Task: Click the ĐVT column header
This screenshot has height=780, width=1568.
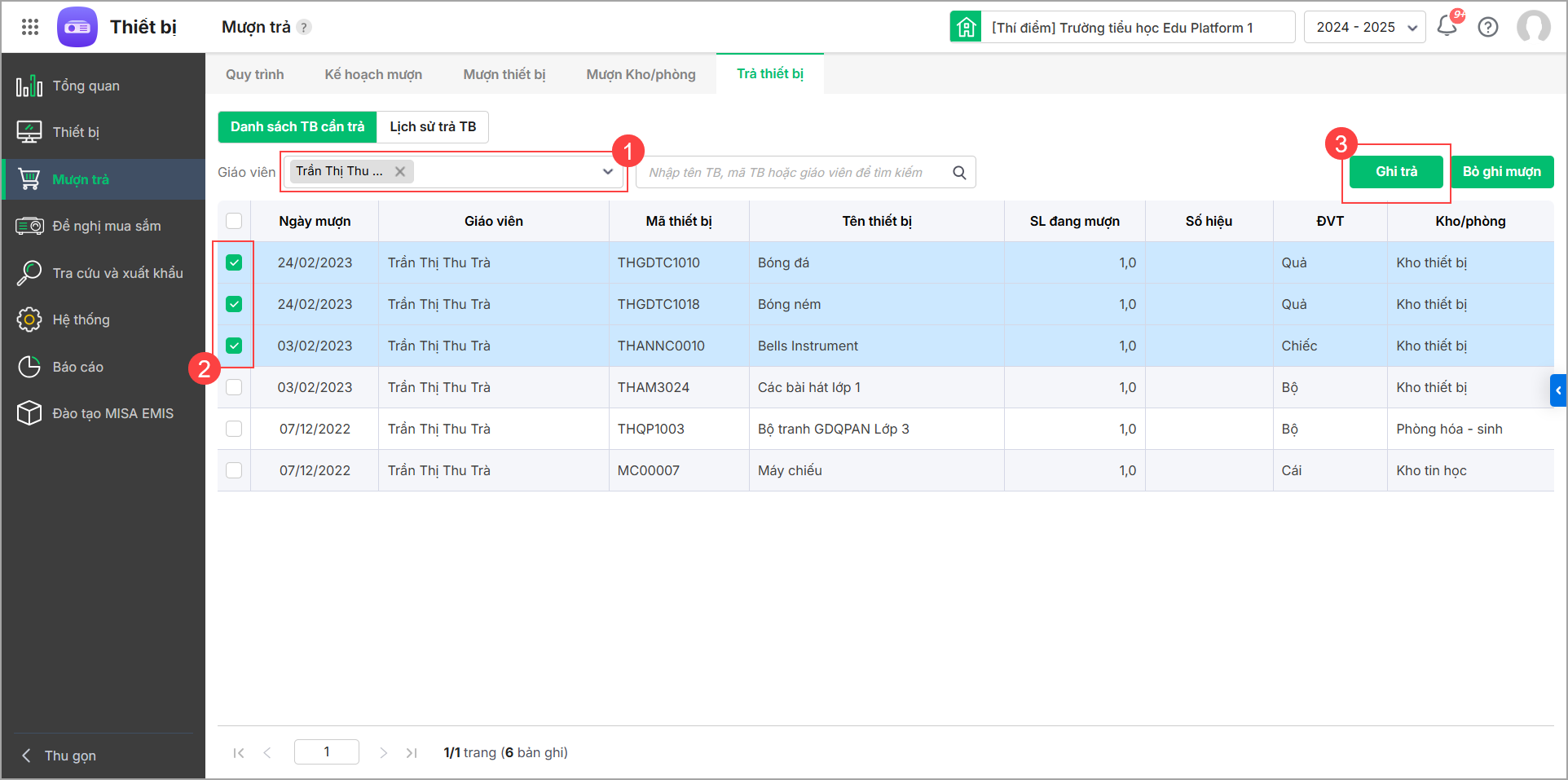Action: click(x=1330, y=221)
